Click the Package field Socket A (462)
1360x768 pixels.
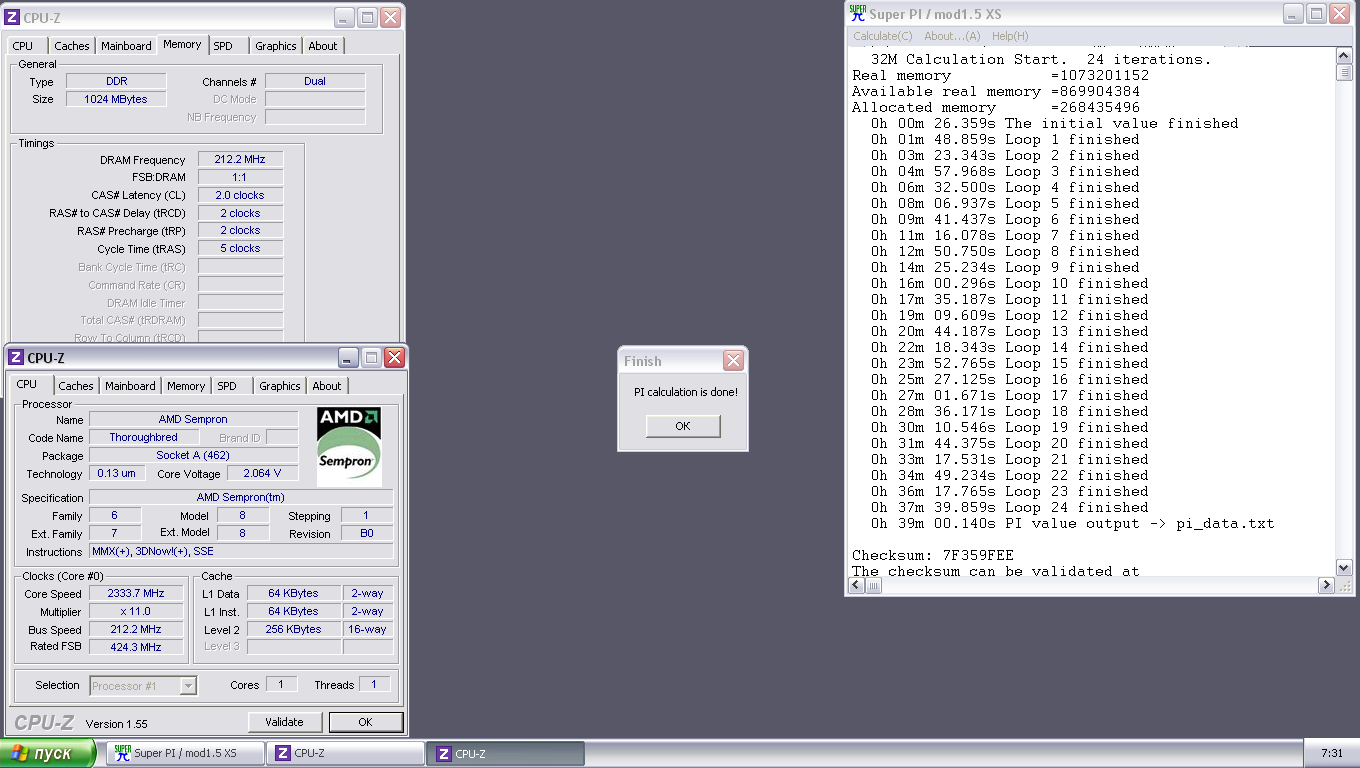point(193,456)
